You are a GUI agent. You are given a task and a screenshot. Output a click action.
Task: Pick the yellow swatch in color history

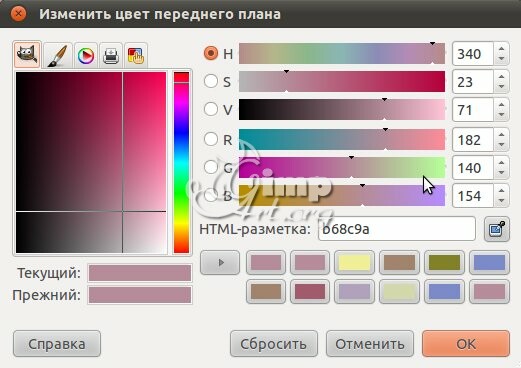click(354, 262)
